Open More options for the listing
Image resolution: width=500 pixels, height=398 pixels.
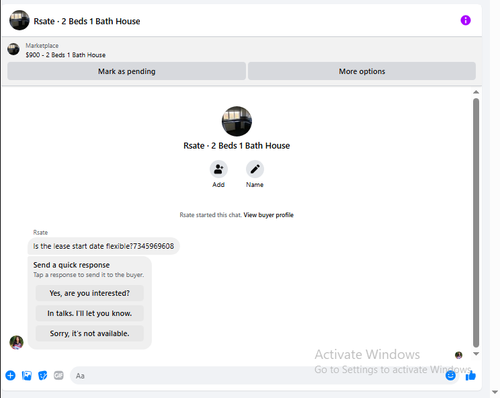pyautogui.click(x=362, y=71)
